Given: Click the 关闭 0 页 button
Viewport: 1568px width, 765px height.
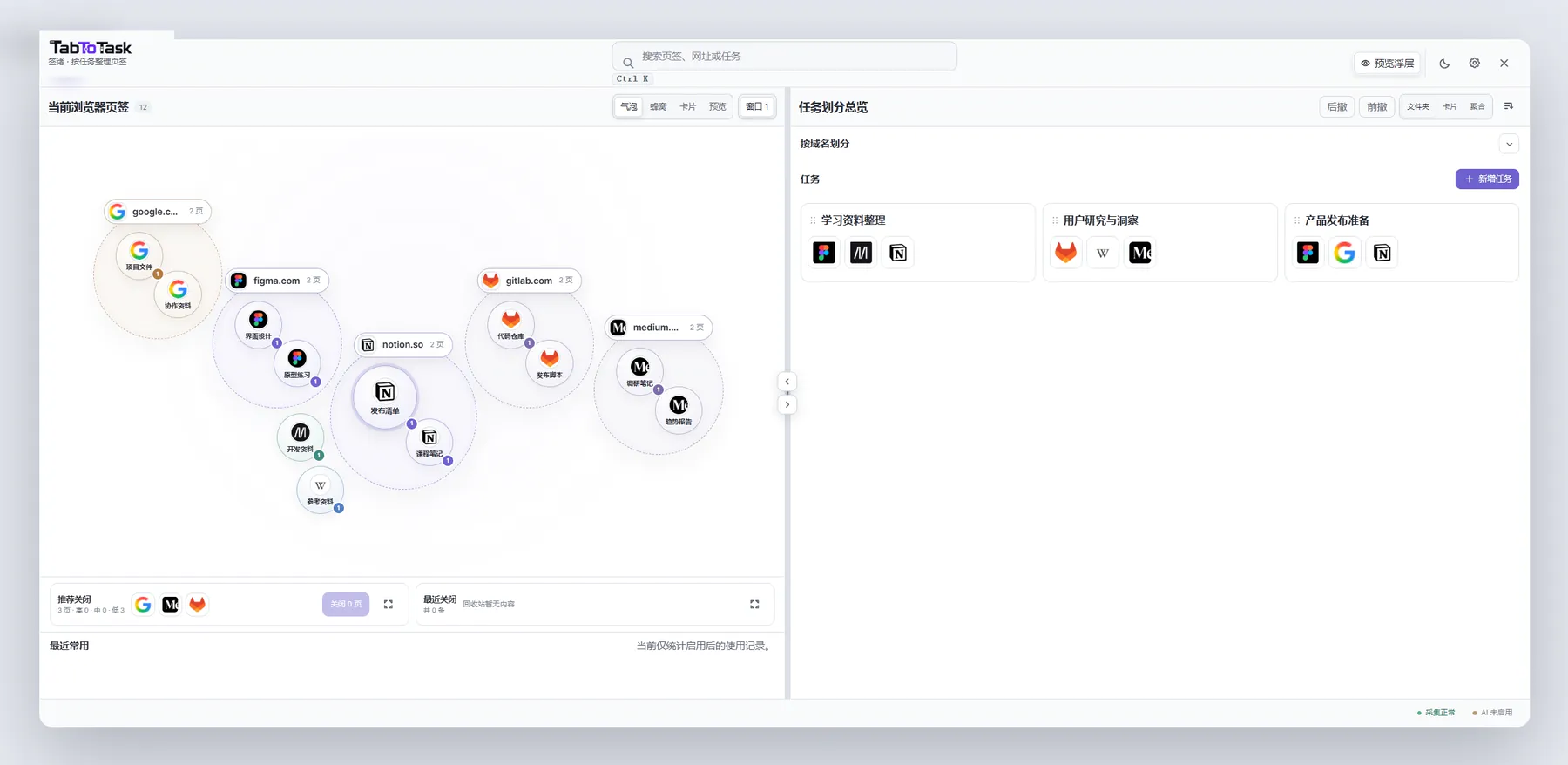Looking at the screenshot, I should (x=346, y=605).
